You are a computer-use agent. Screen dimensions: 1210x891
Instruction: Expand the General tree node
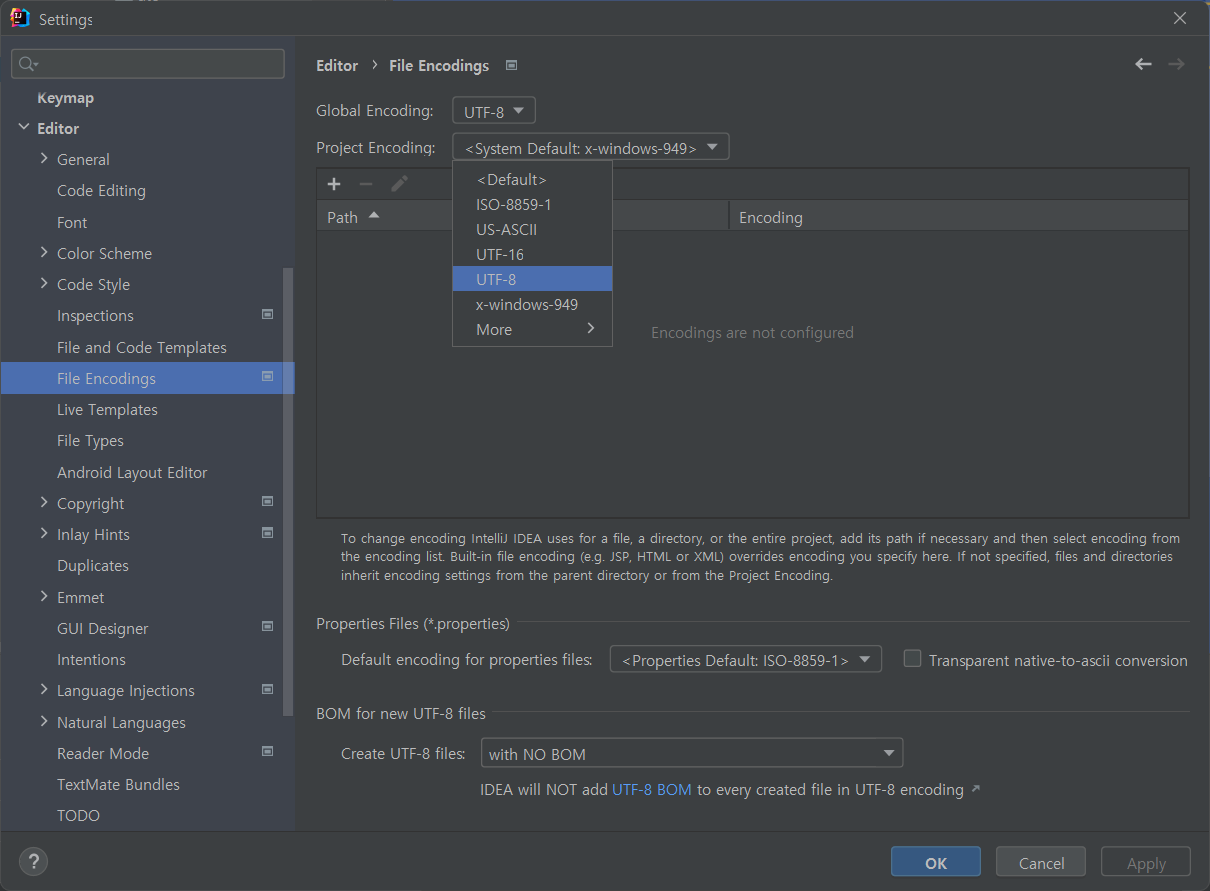44,159
